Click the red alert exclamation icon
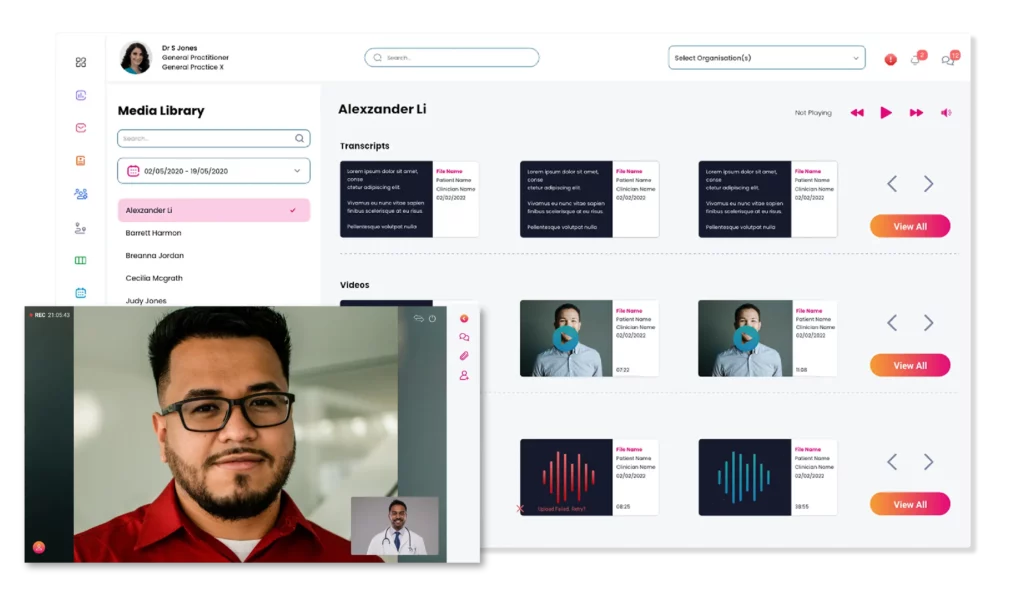 pyautogui.click(x=890, y=59)
